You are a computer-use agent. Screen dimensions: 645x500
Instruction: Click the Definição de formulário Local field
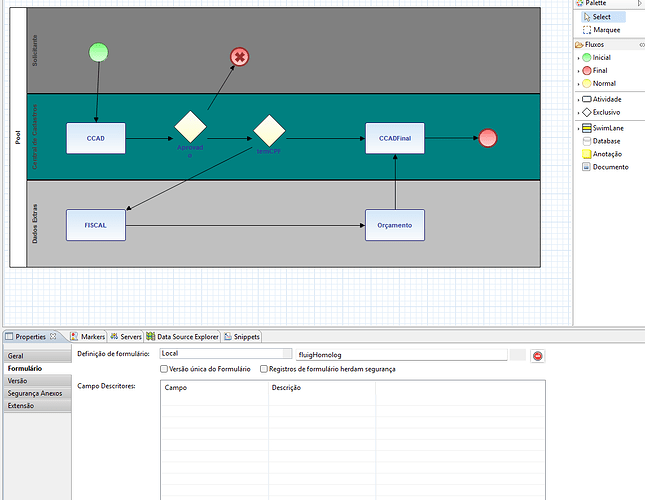click(225, 354)
